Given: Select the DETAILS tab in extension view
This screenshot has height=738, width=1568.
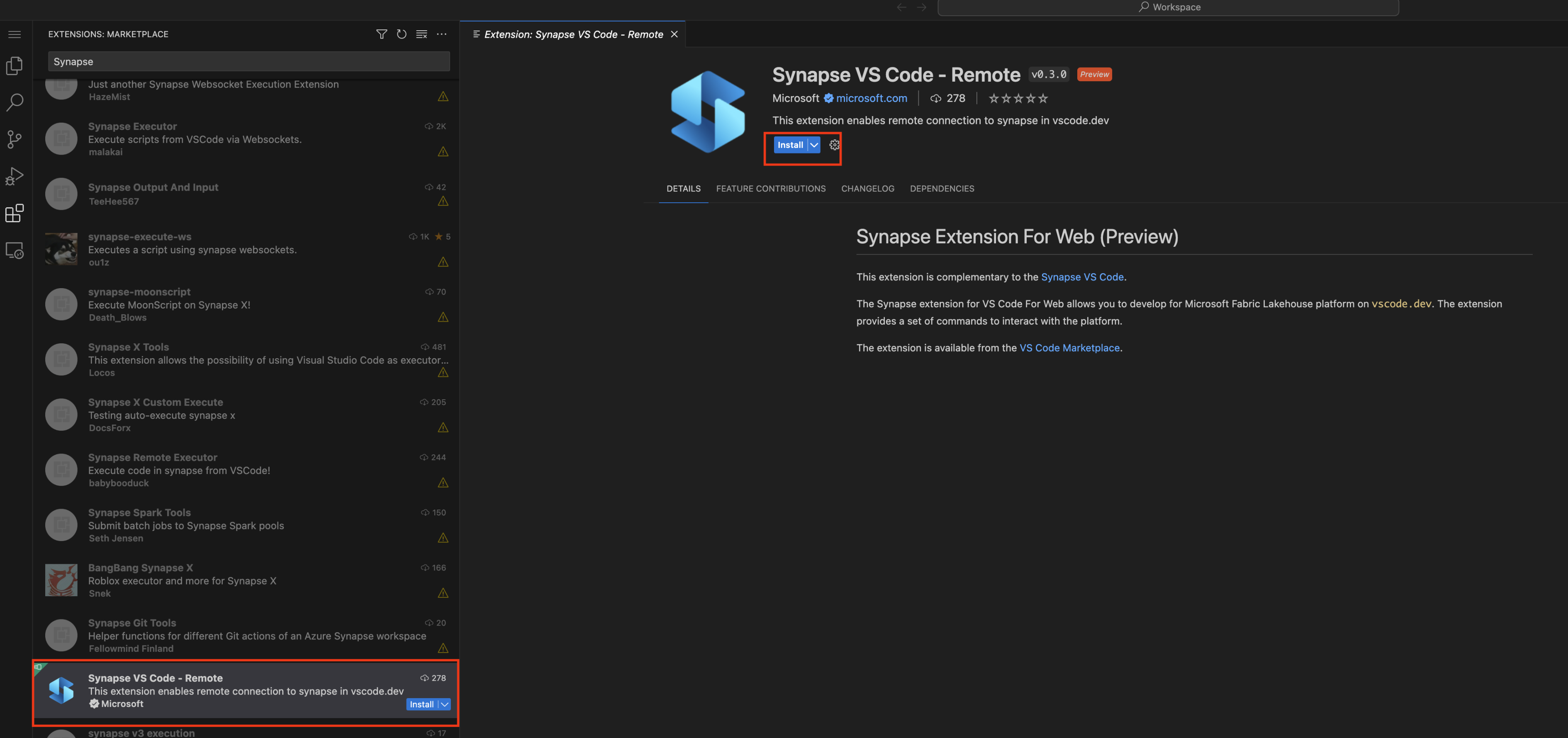Looking at the screenshot, I should coord(683,188).
